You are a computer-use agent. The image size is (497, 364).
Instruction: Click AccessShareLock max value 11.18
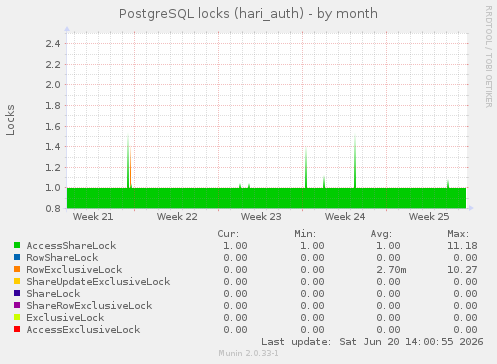click(x=462, y=246)
